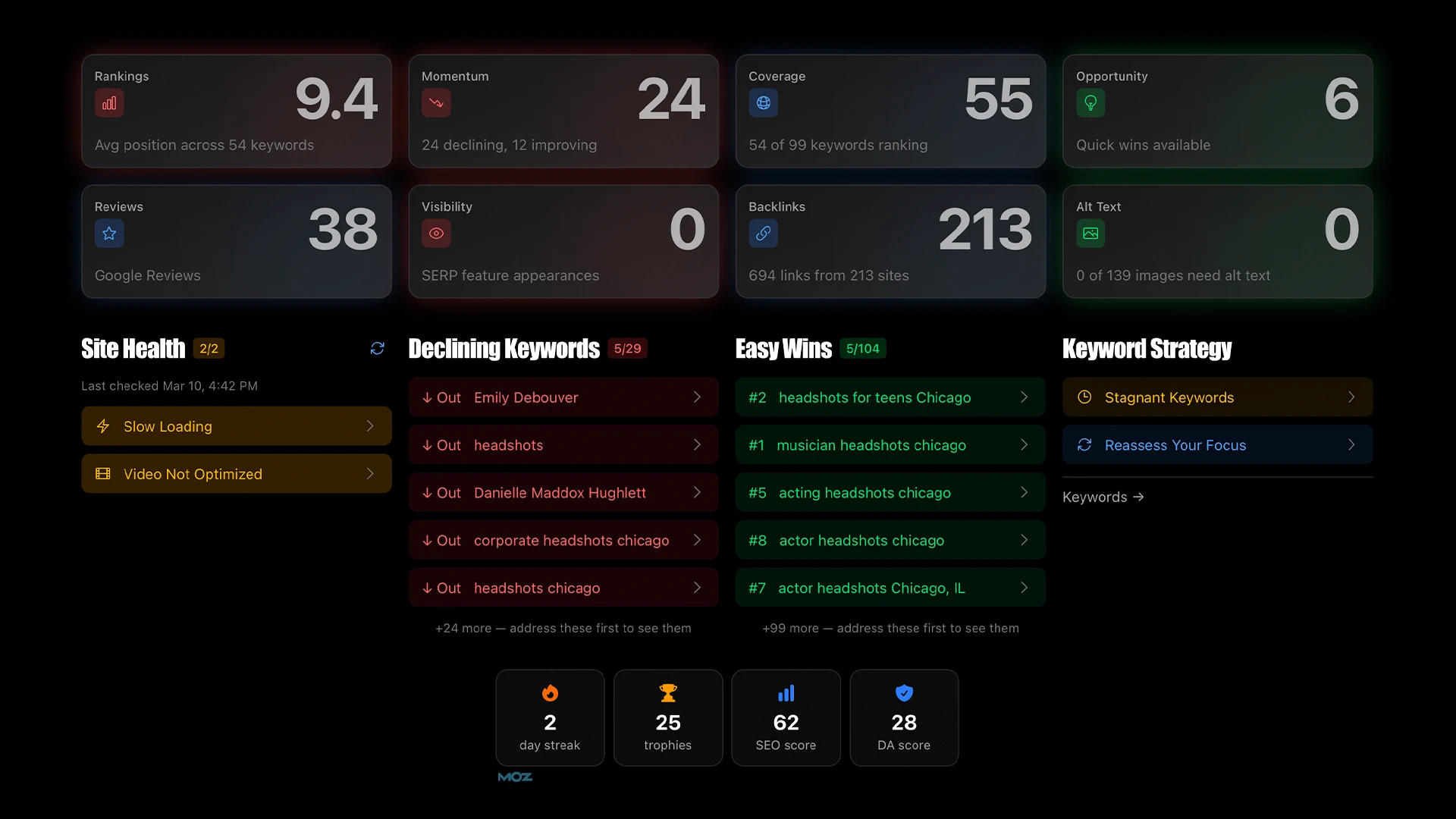Click the trophies cup icon
1456x819 pixels.
[x=667, y=692]
